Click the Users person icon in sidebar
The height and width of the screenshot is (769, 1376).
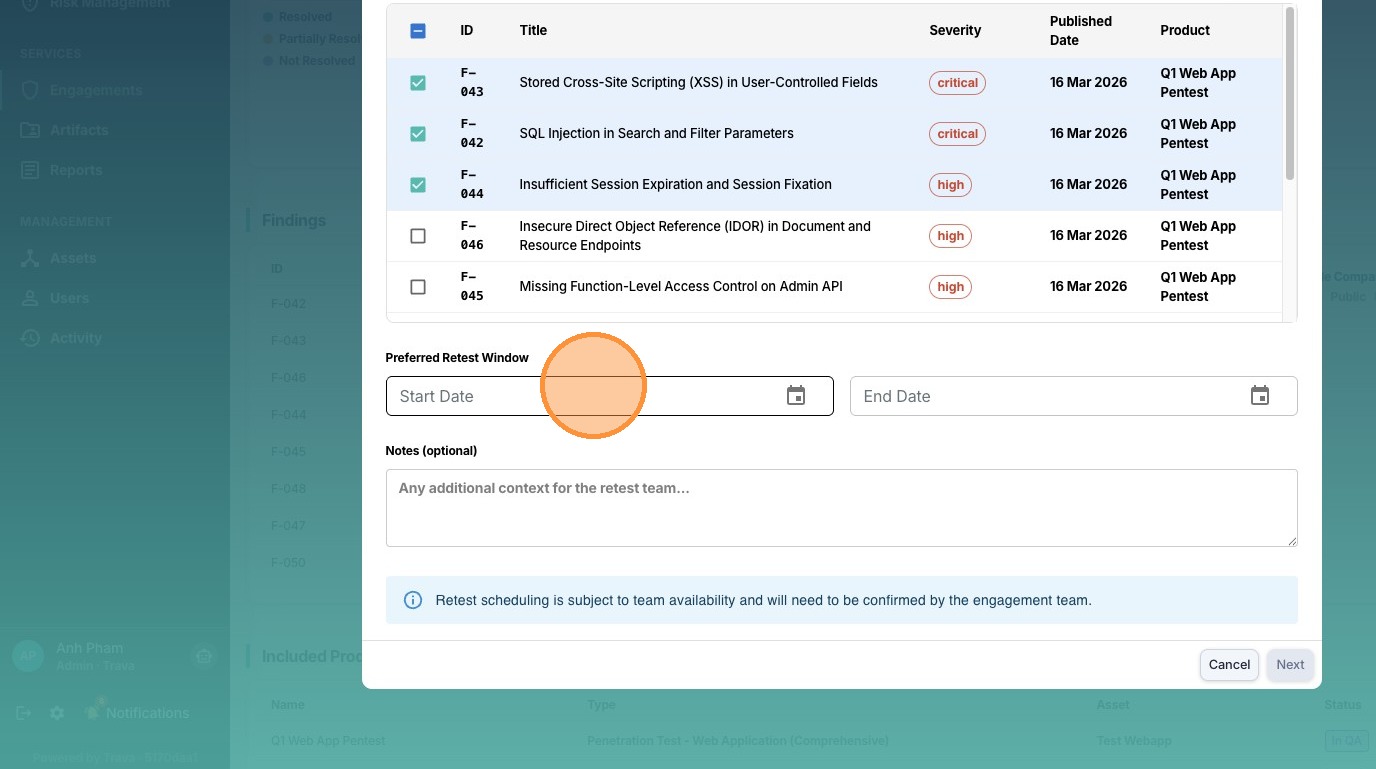point(30,298)
